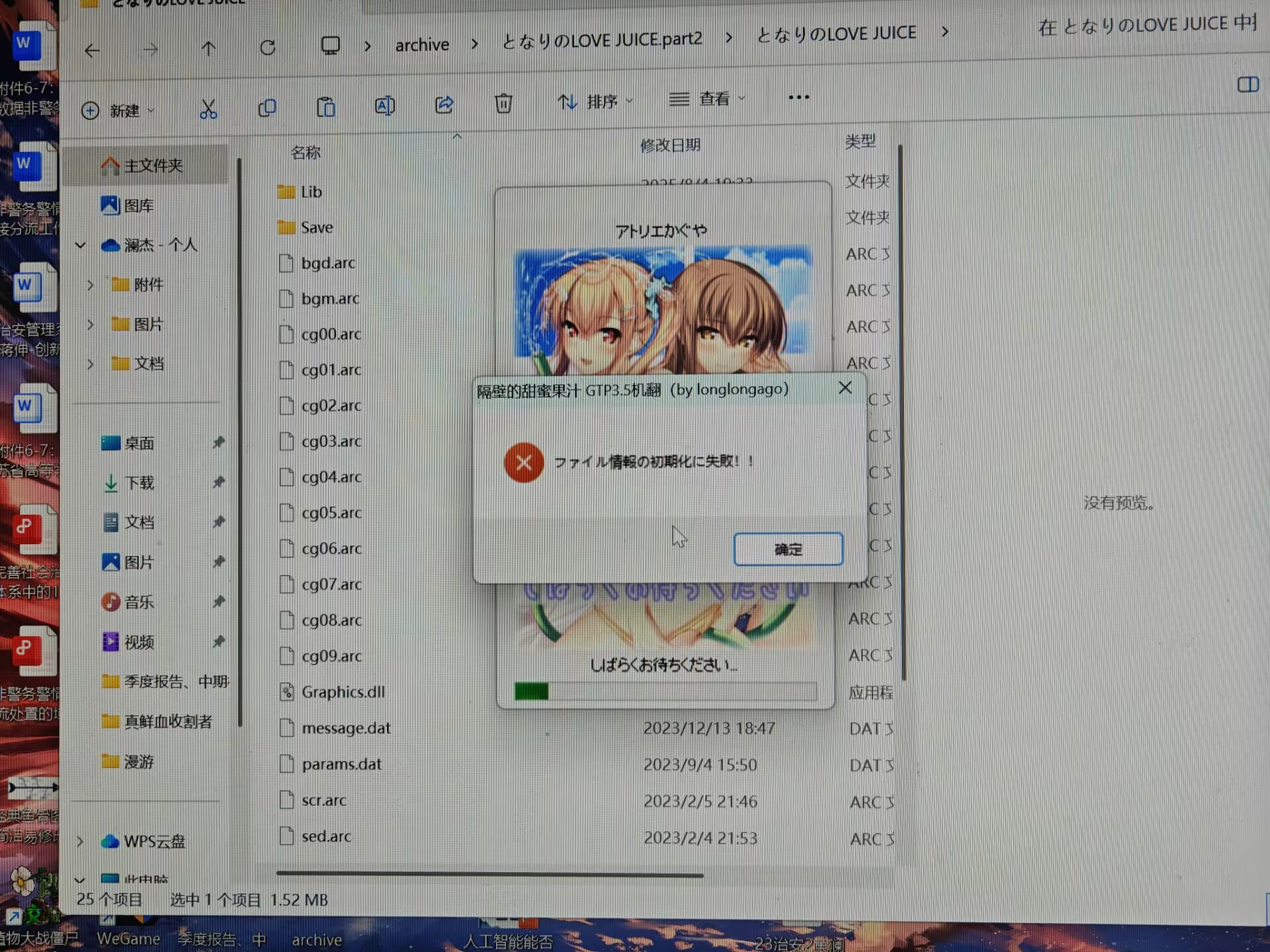Select the Cut icon in the toolbar
This screenshot has height=952, width=1270.
pos(209,108)
